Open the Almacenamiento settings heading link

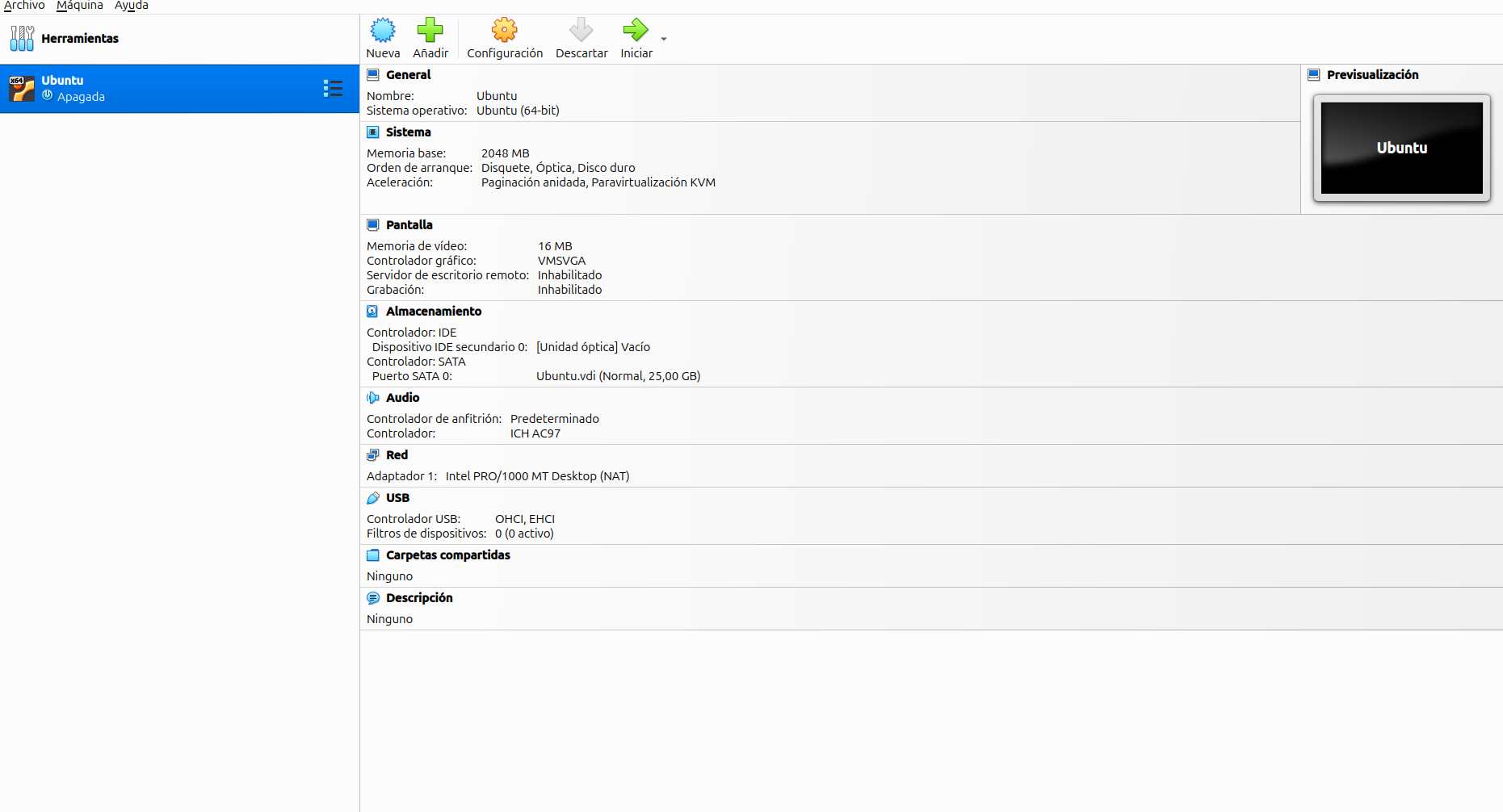(x=434, y=312)
